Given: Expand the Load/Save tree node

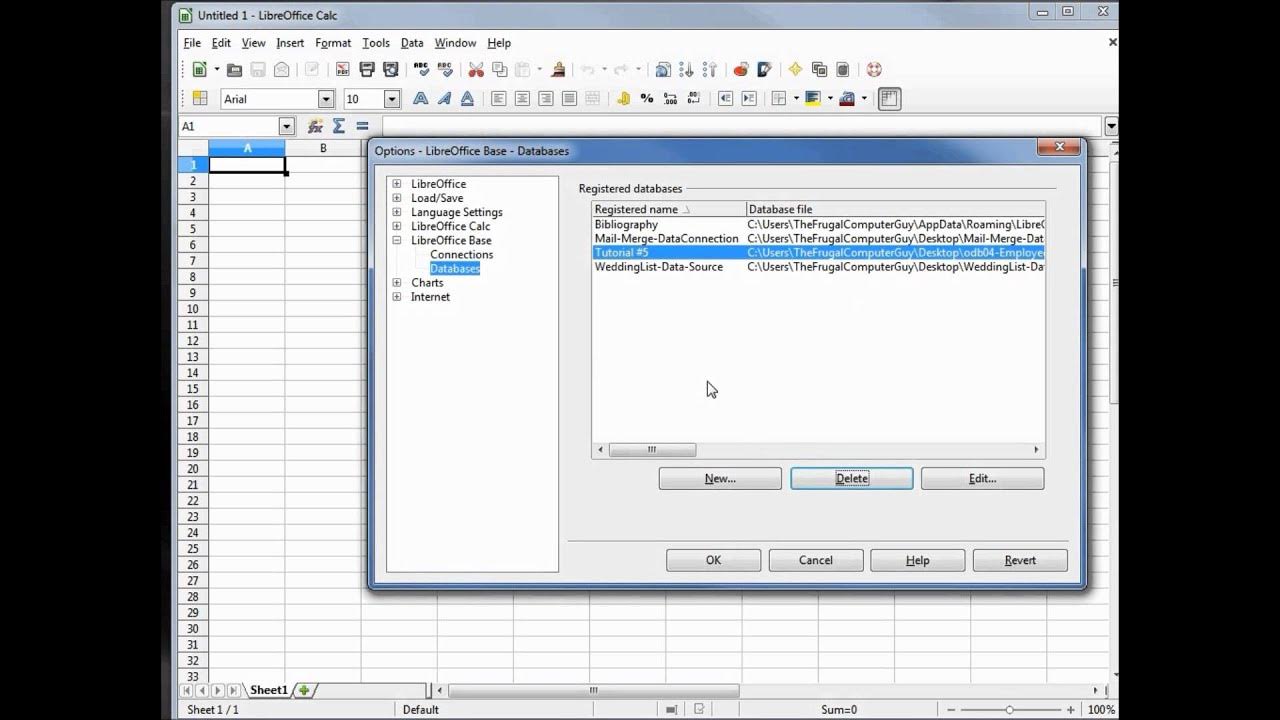Looking at the screenshot, I should [x=397, y=198].
